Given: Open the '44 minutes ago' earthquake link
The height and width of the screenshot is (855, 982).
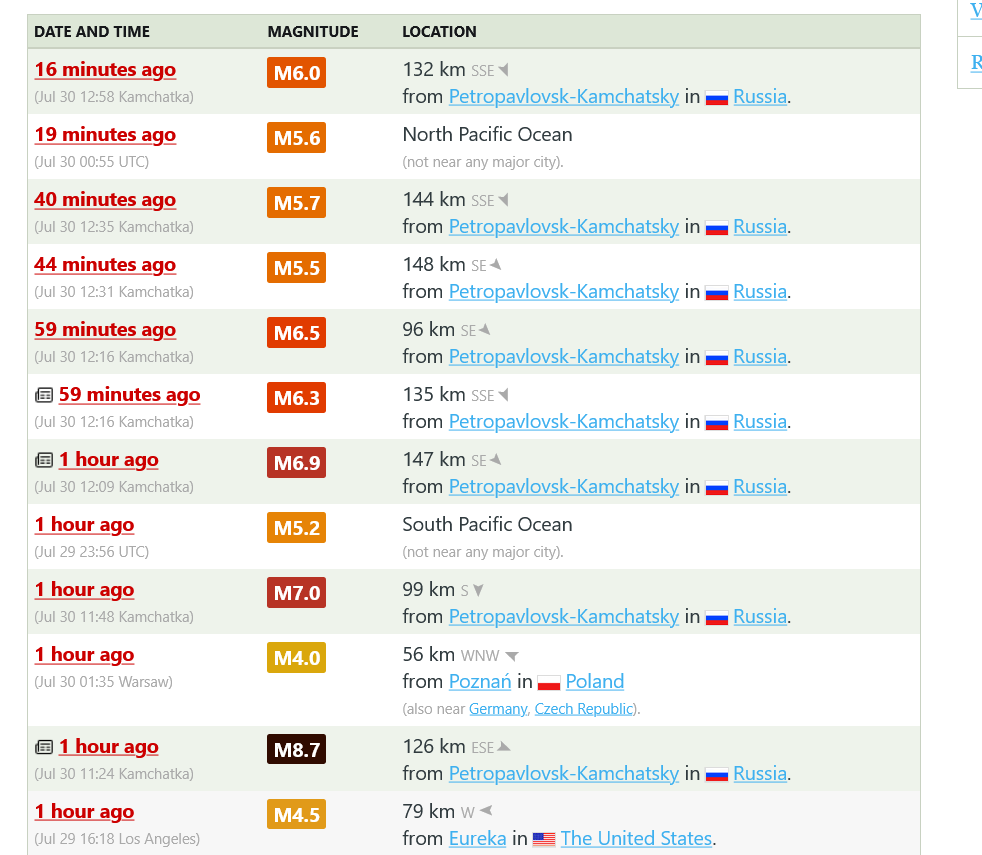Looking at the screenshot, I should 105,265.
